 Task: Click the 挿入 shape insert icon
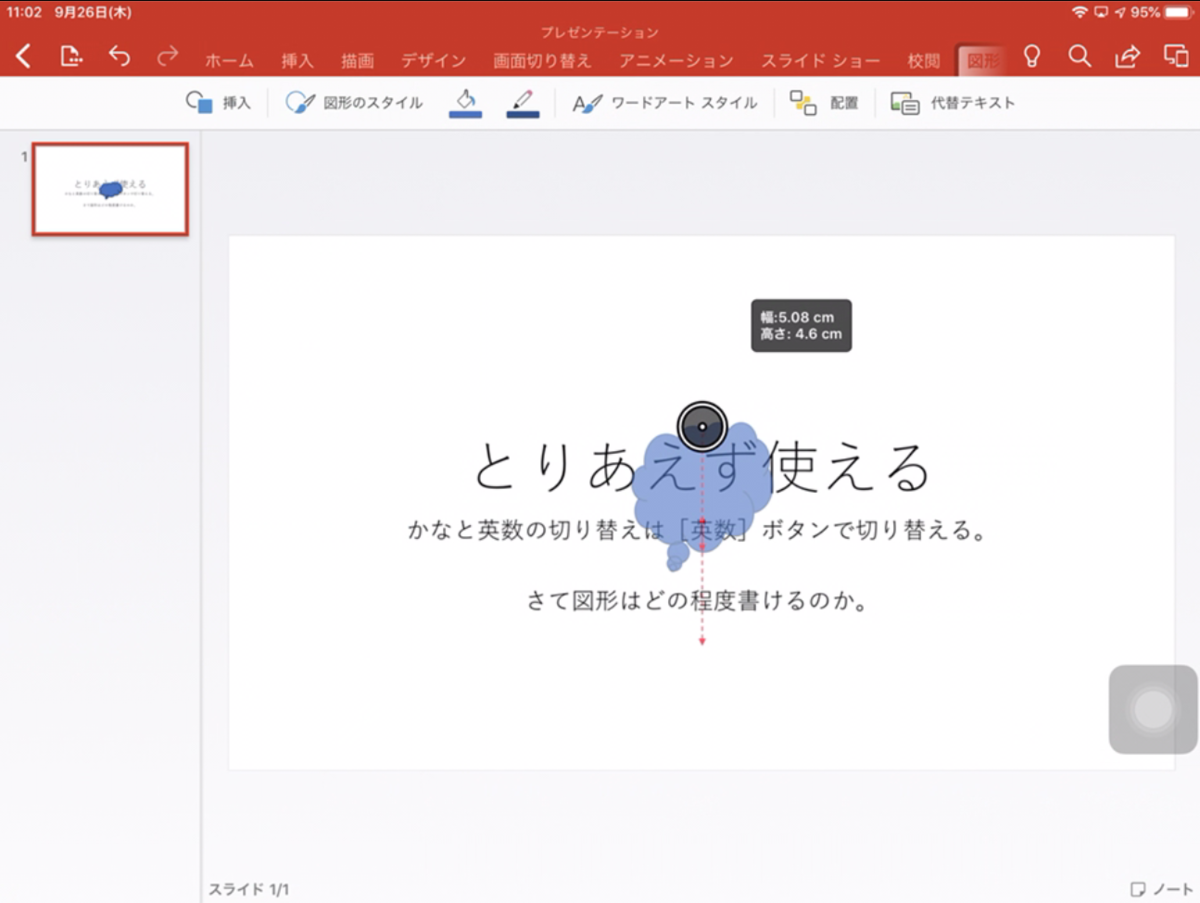(219, 102)
